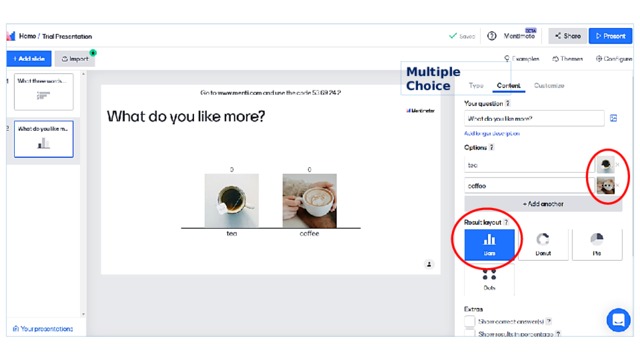Open the help question mark icon
This screenshot has width=640, height=360.
(492, 36)
